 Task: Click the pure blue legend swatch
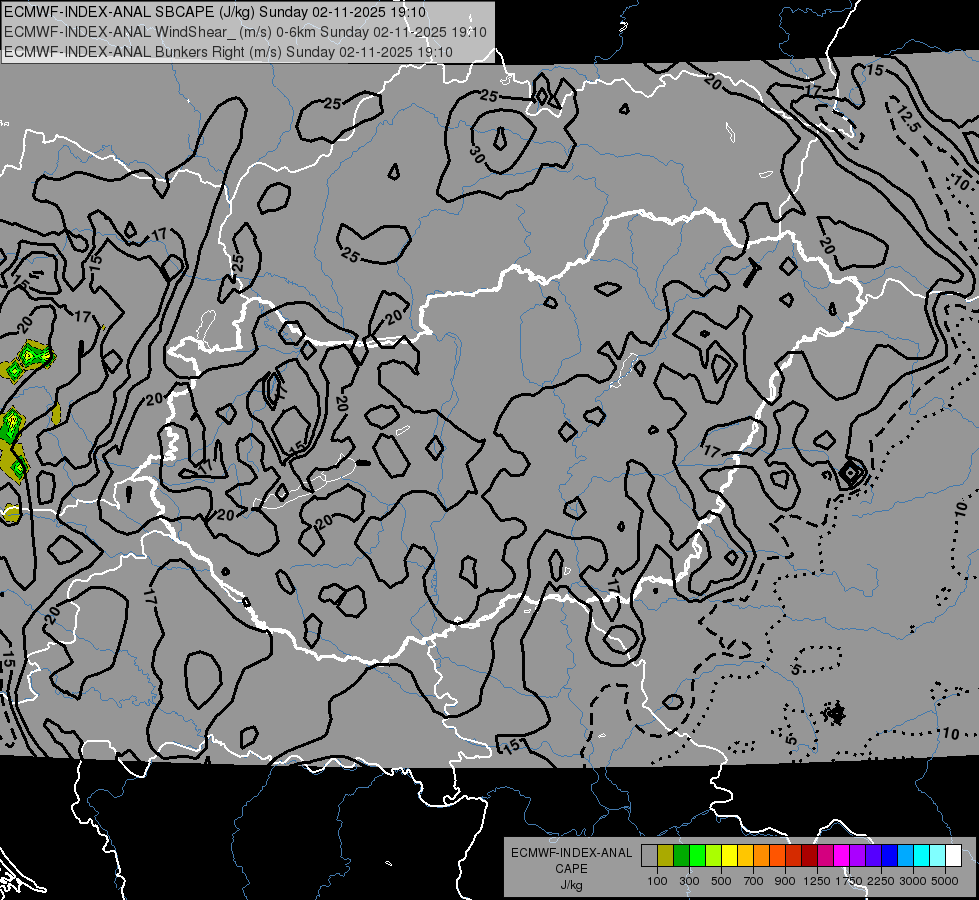(x=889, y=855)
